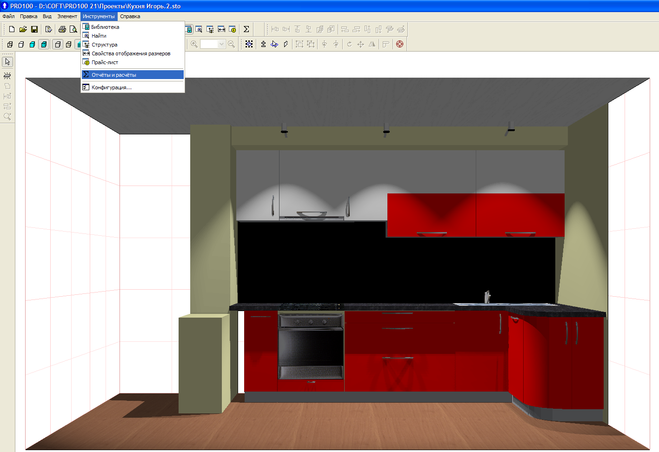Select the red upper wall cabinet
Viewport: 659px width, 452px height.
click(x=476, y=215)
